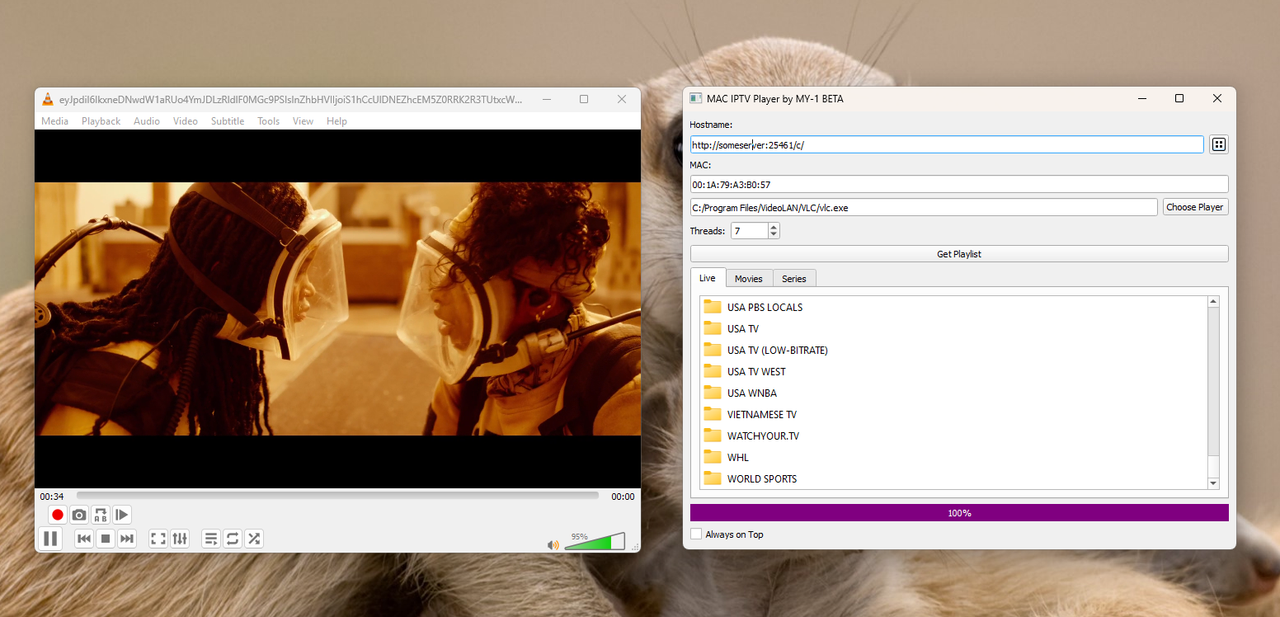Open the VLC Video menu
Viewport: 1280px width, 617px height.
185,121
